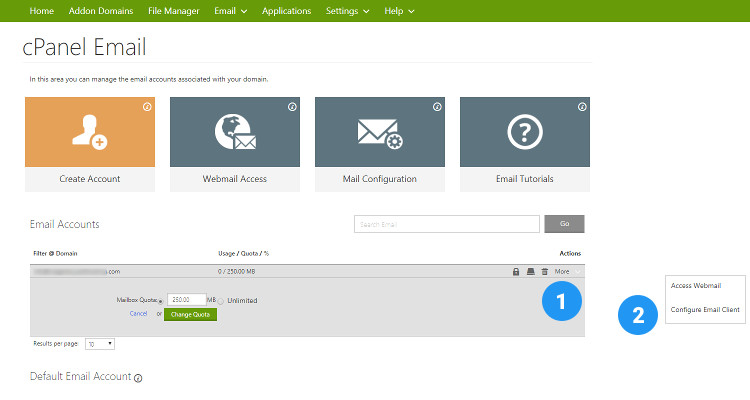Expand the Settings menu in navigation bar

tap(348, 11)
